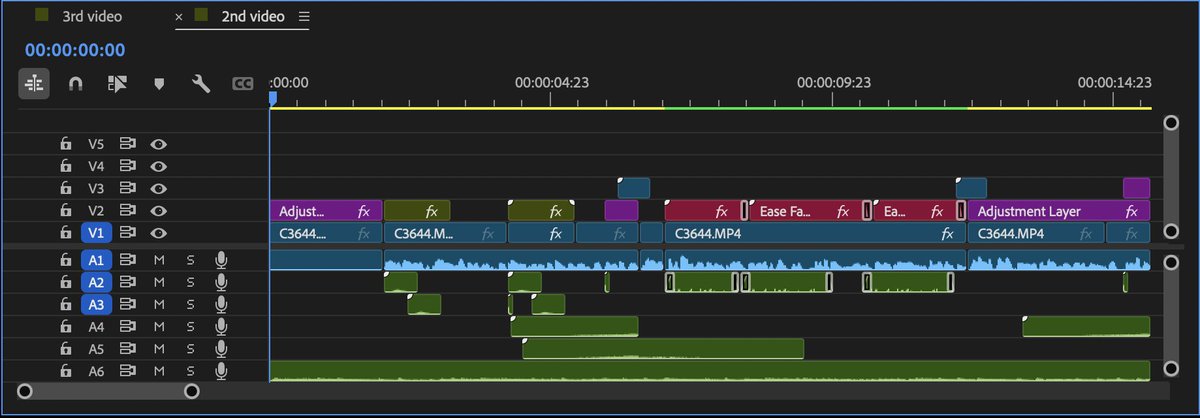1200x418 pixels.
Task: Toggle A3 track targeting button
Action: tap(96, 304)
